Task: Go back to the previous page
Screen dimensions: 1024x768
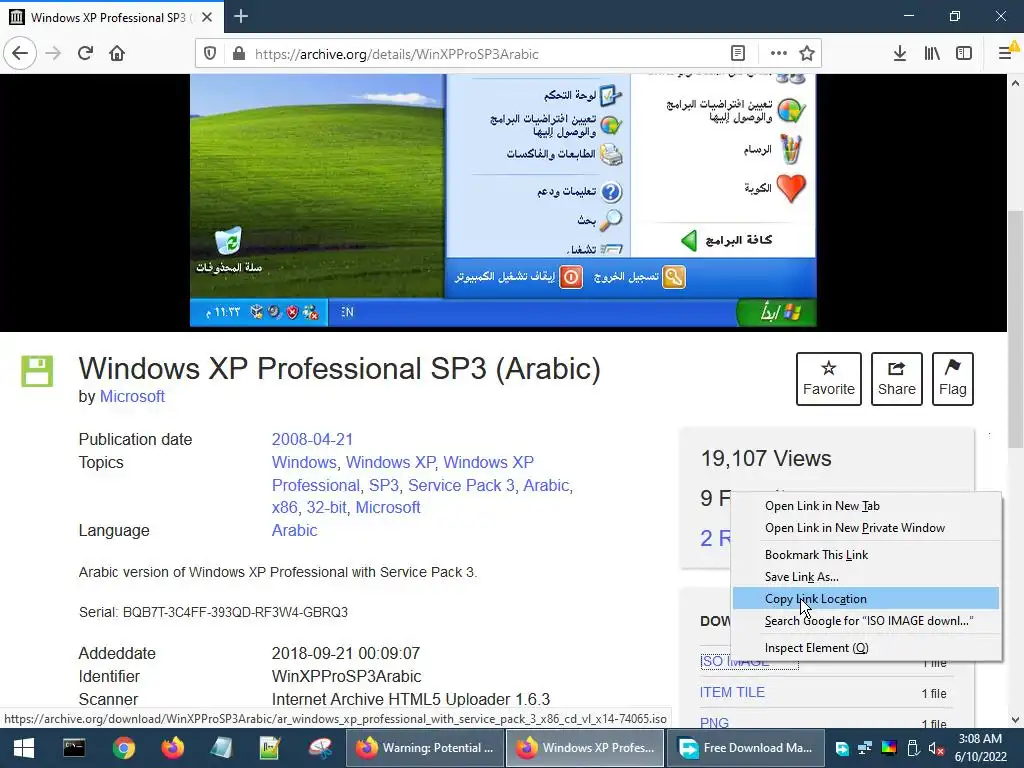Action: point(20,54)
